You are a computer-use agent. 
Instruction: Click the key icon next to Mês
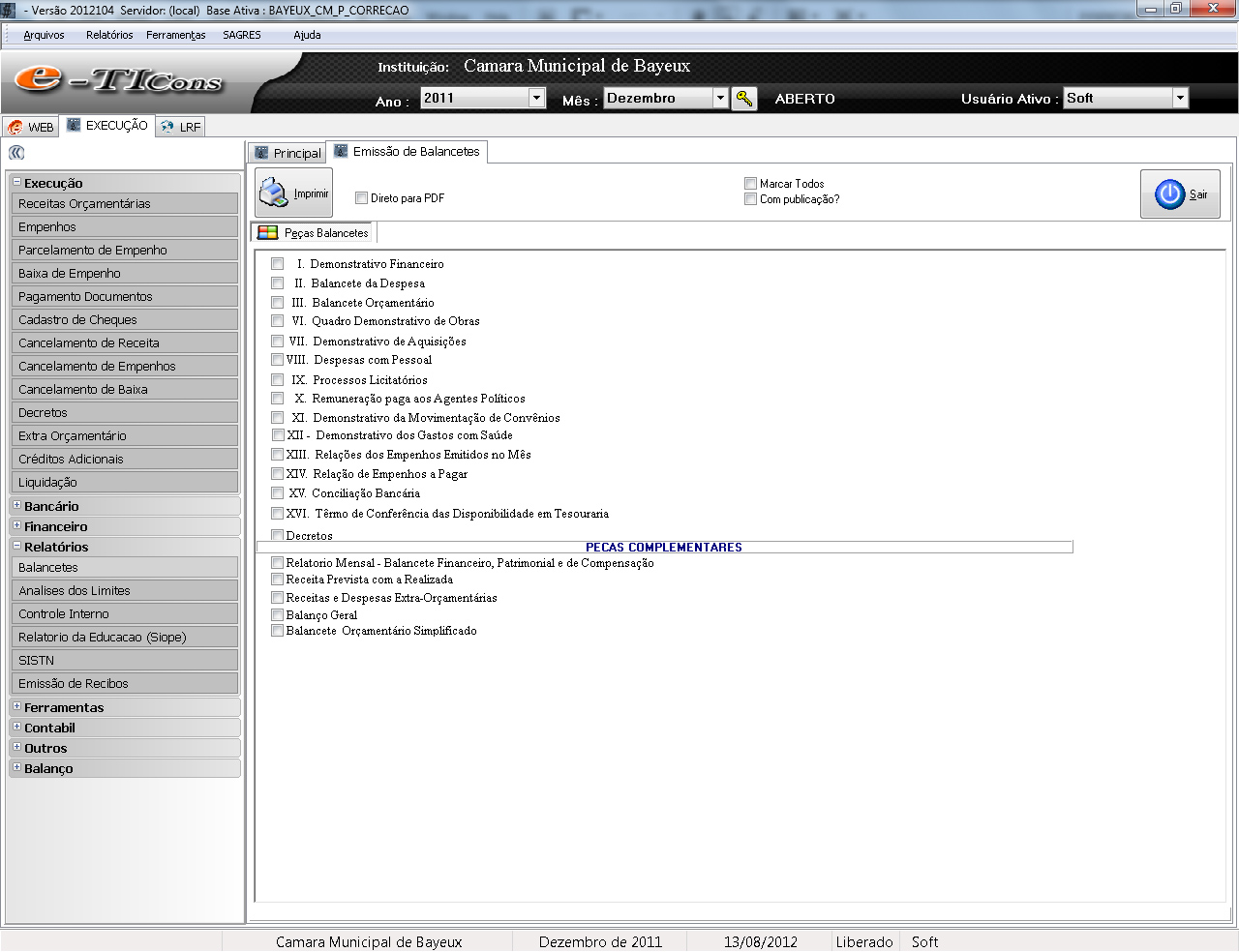[x=743, y=99]
